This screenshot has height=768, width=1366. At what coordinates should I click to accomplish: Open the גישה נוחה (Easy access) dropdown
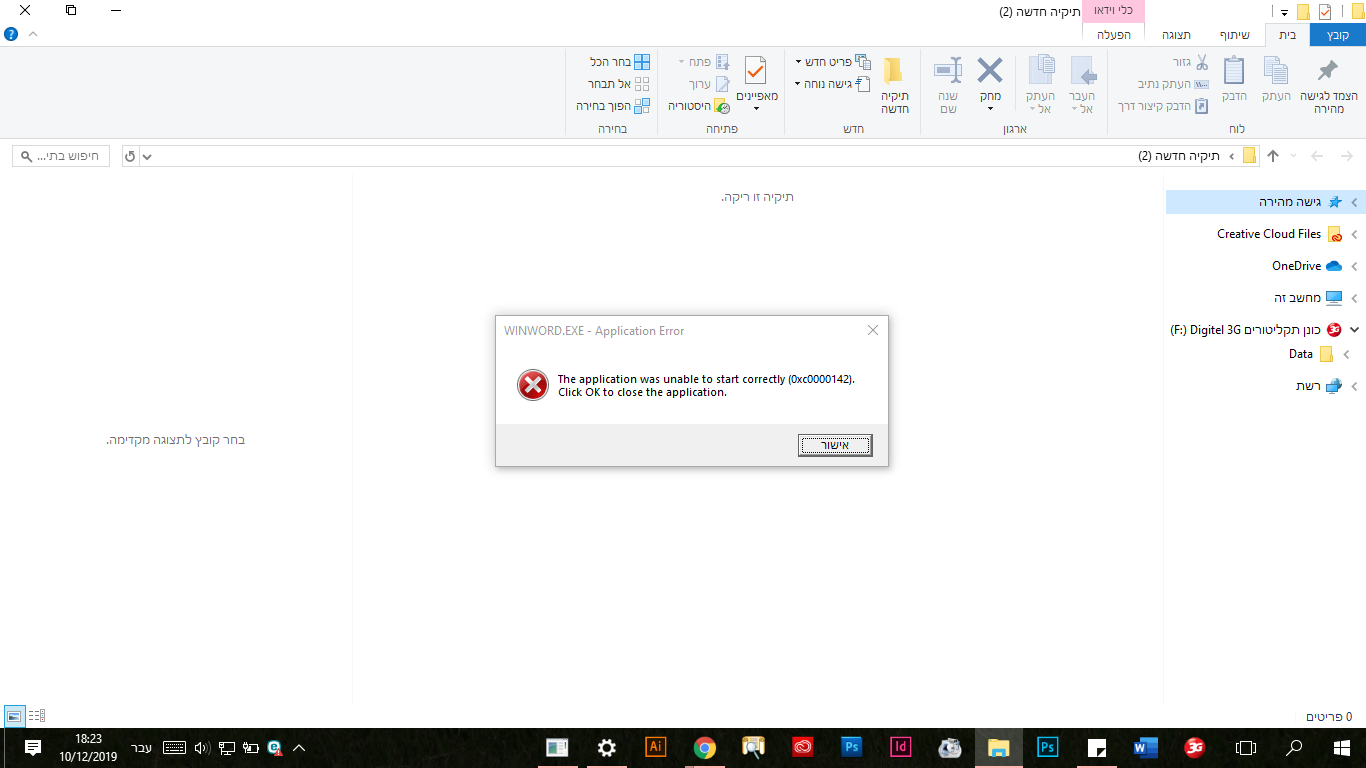(x=833, y=84)
